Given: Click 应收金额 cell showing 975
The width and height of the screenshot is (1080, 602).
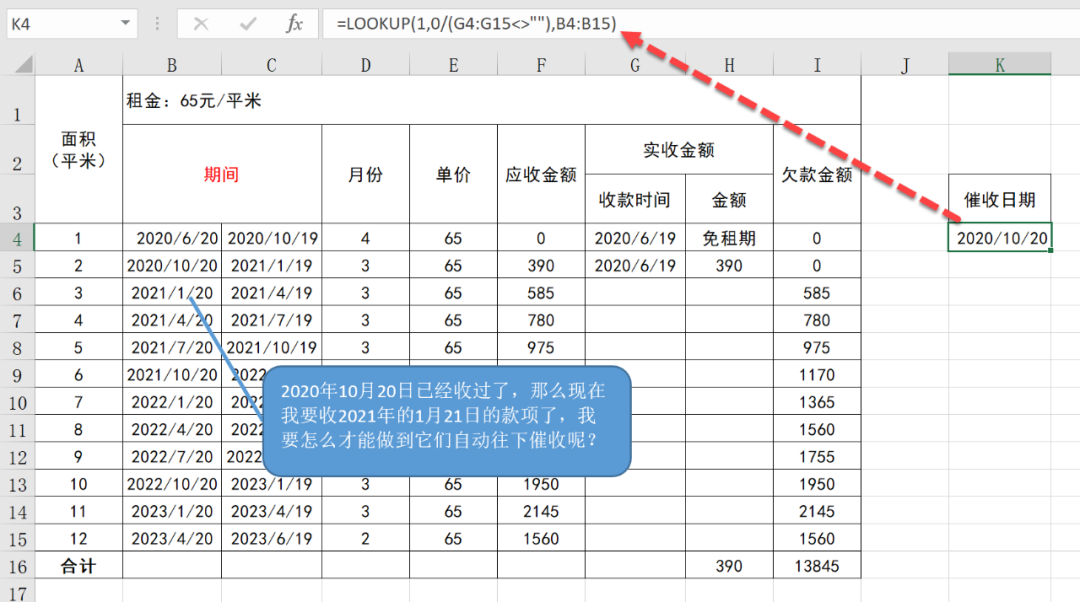Looking at the screenshot, I should tap(541, 347).
